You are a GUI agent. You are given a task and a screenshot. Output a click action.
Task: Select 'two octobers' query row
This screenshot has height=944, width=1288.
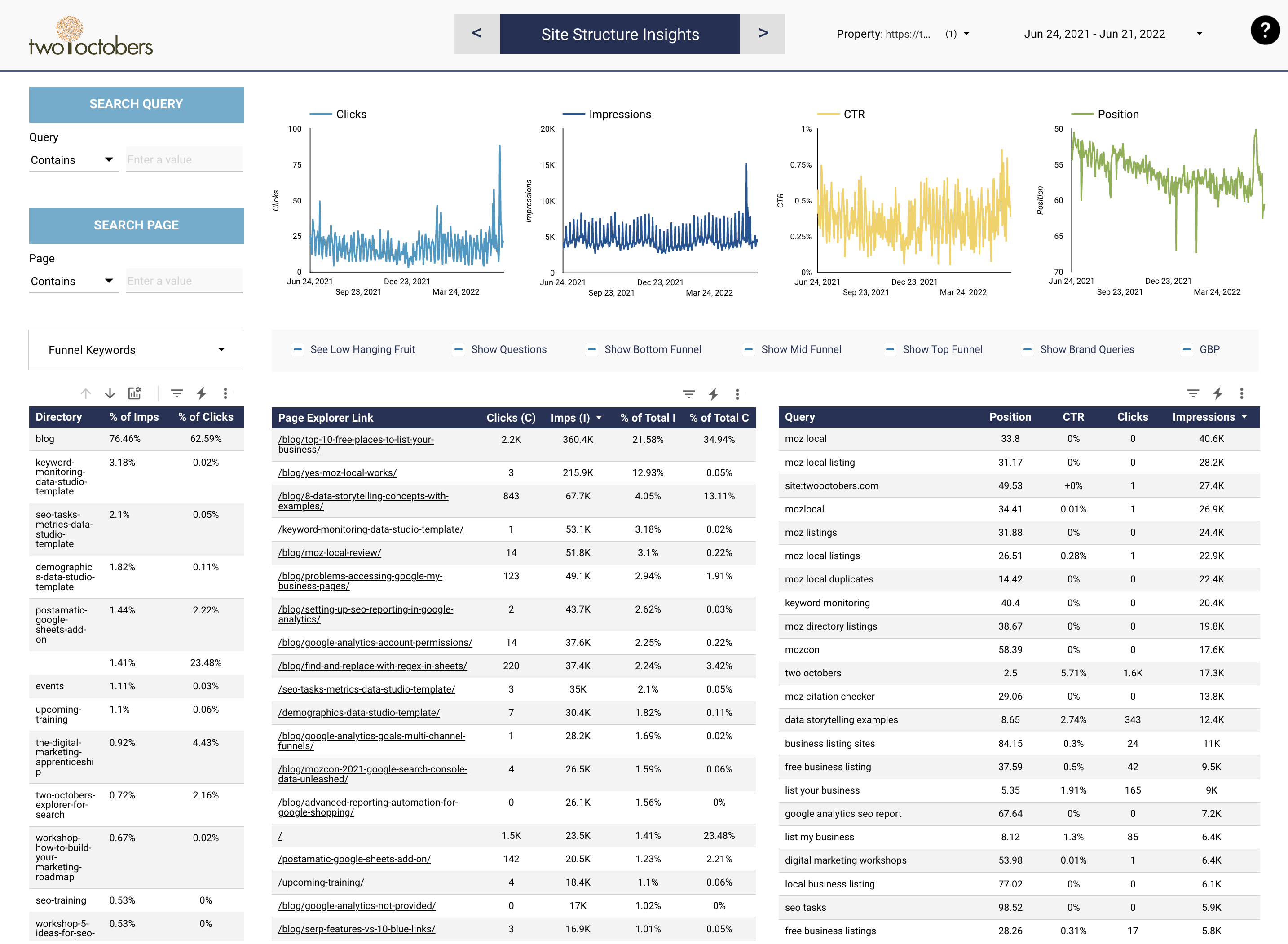coord(1019,673)
